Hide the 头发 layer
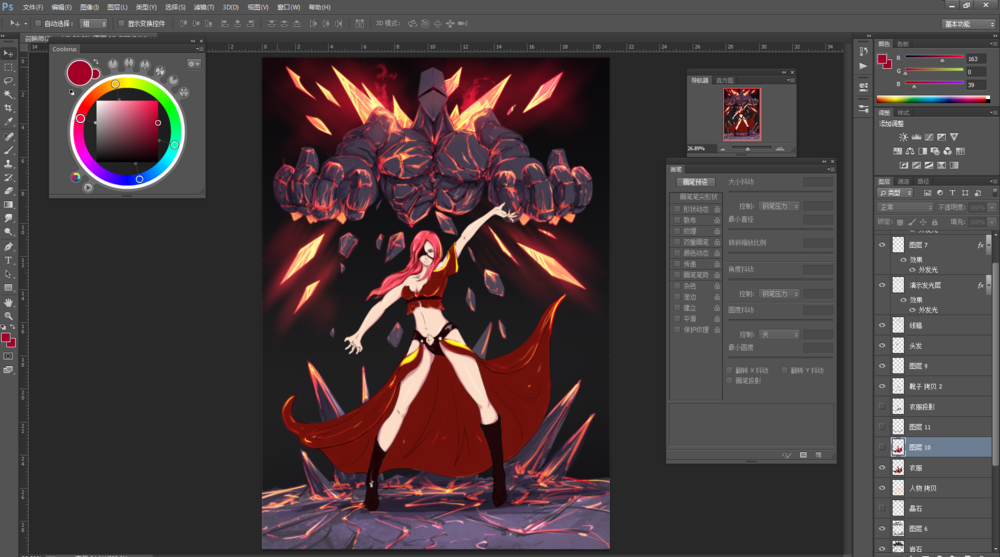This screenshot has width=1000, height=557. click(x=882, y=346)
